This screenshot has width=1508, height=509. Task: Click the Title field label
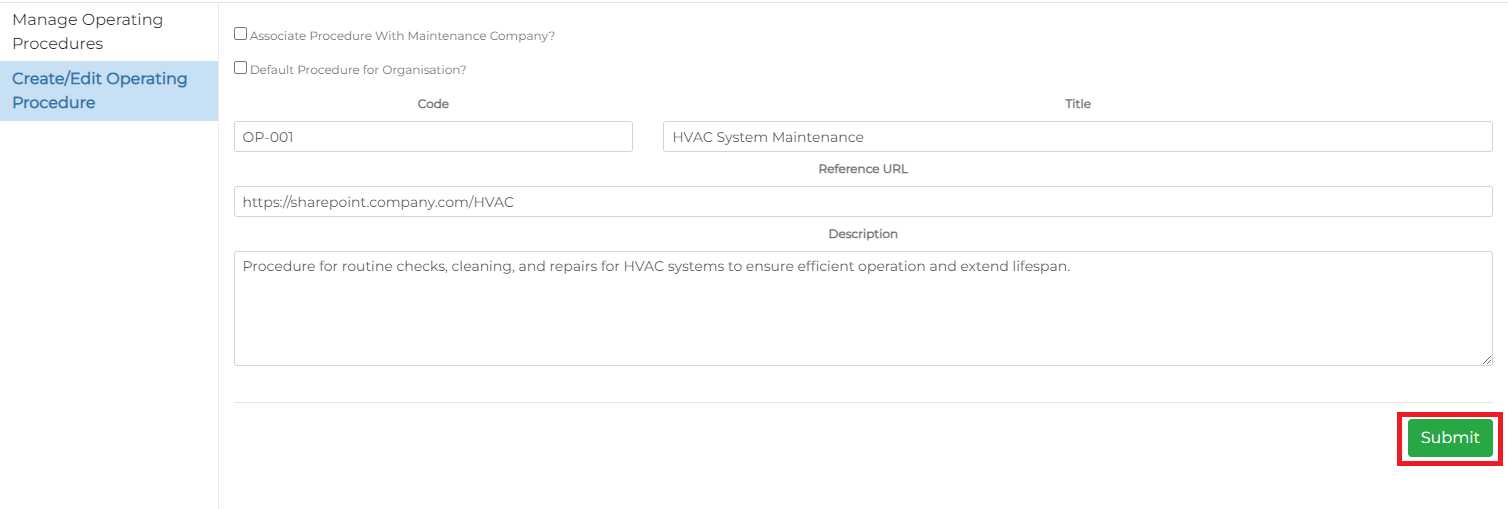coord(1077,104)
